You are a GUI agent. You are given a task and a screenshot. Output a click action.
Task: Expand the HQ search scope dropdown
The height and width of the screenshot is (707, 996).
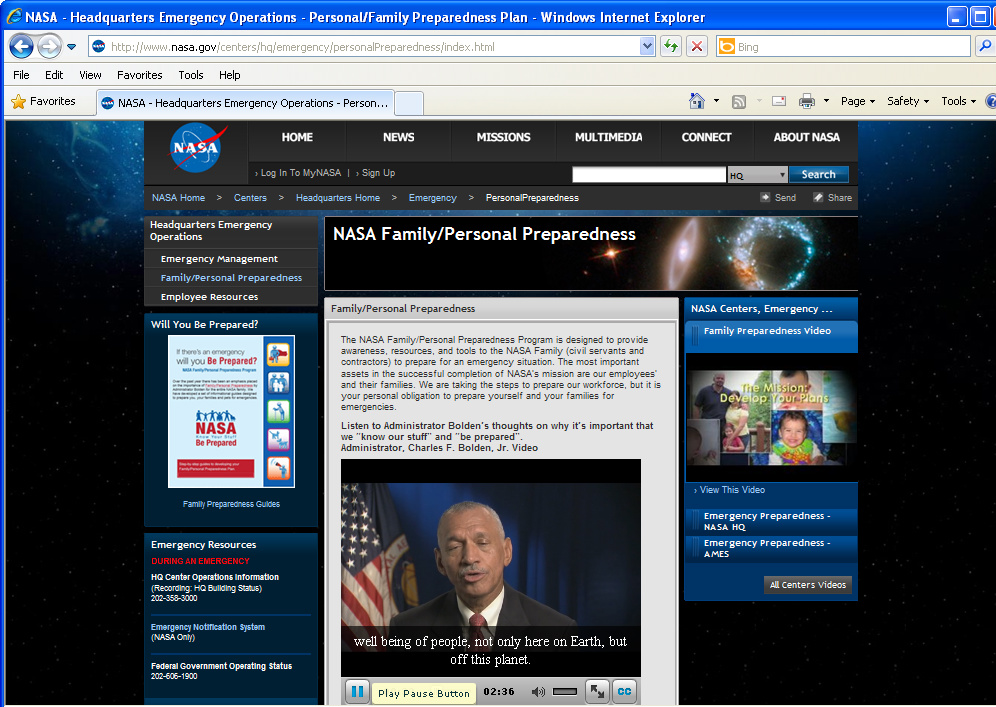pyautogui.click(x=757, y=175)
